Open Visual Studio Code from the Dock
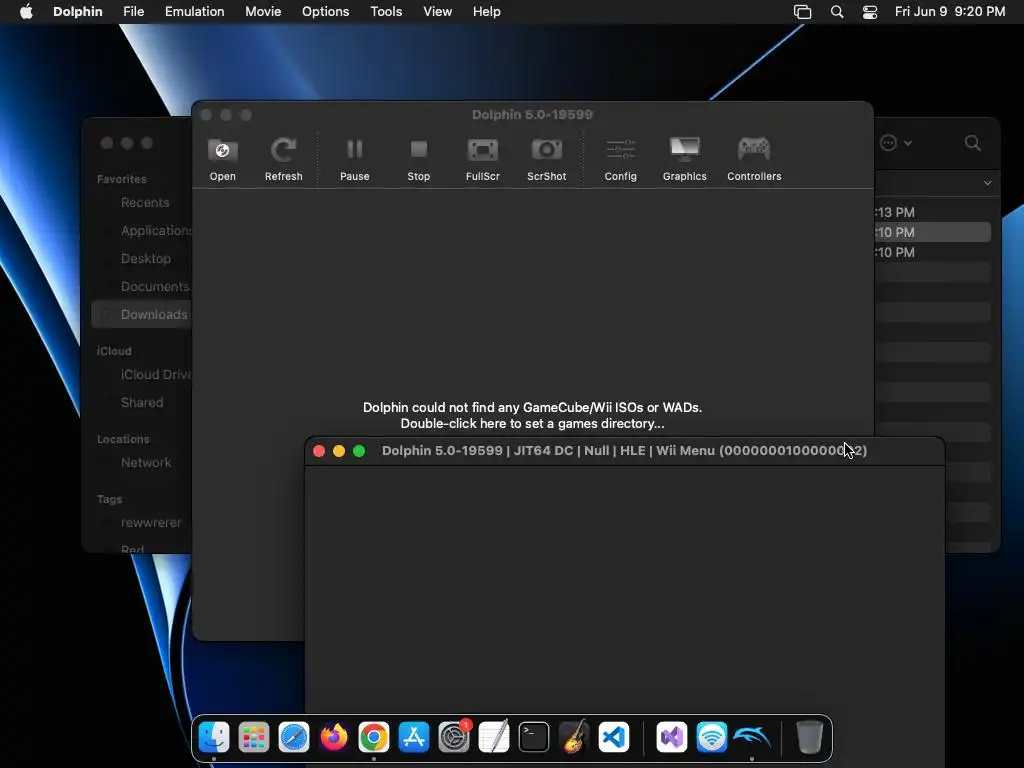The width and height of the screenshot is (1024, 768). (614, 737)
